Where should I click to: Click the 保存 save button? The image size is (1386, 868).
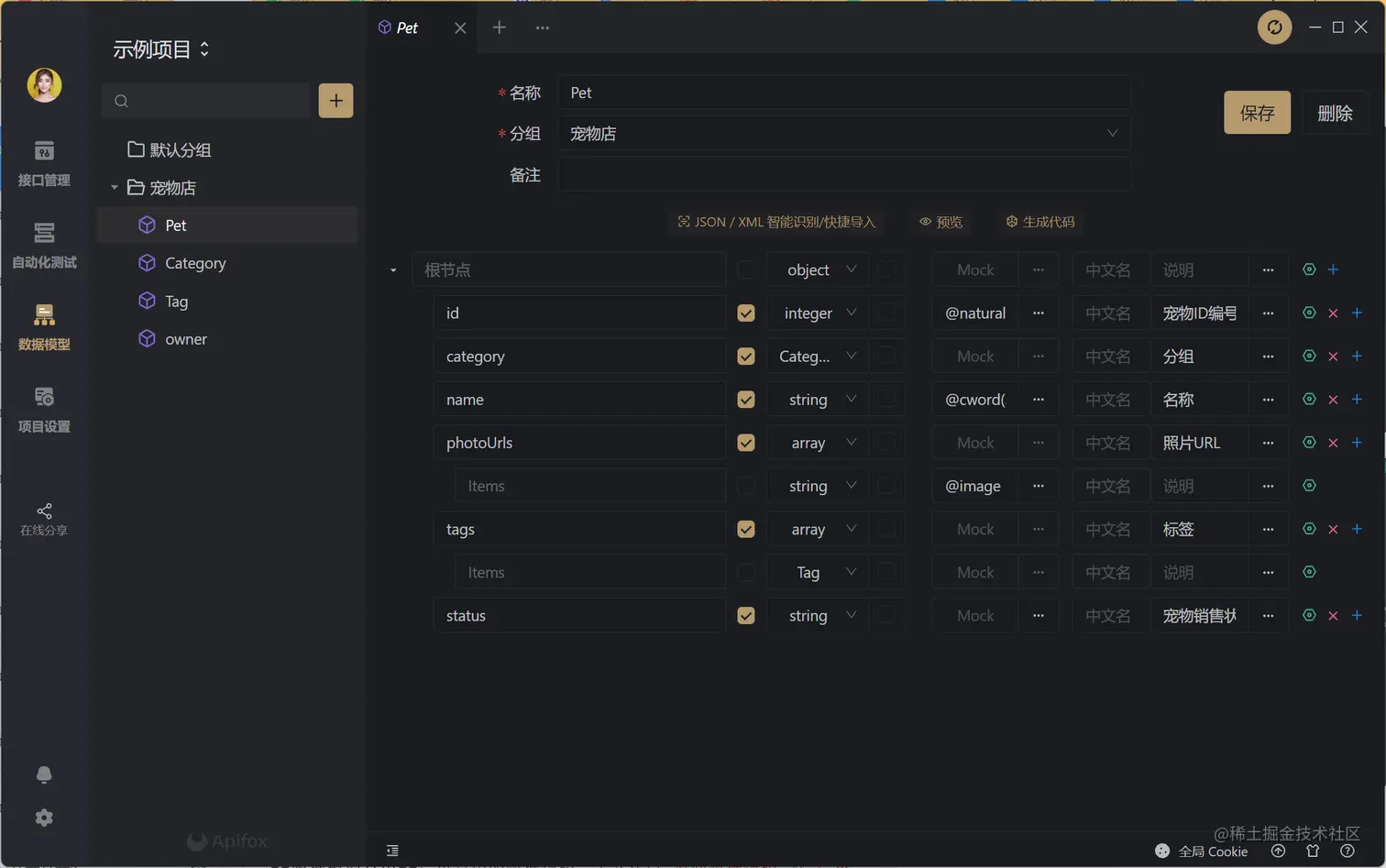point(1256,112)
